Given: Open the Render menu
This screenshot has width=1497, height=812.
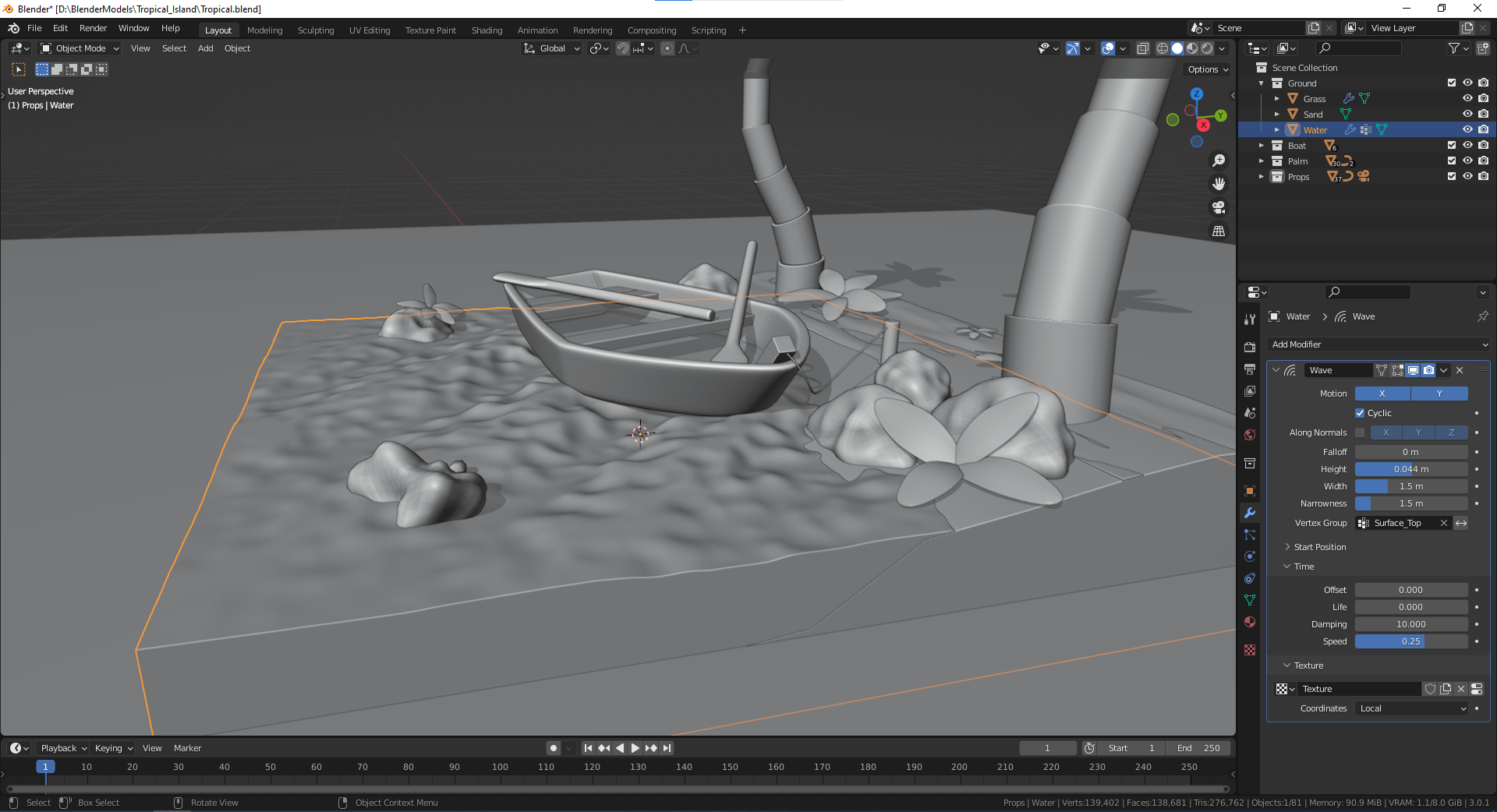Looking at the screenshot, I should [93, 28].
